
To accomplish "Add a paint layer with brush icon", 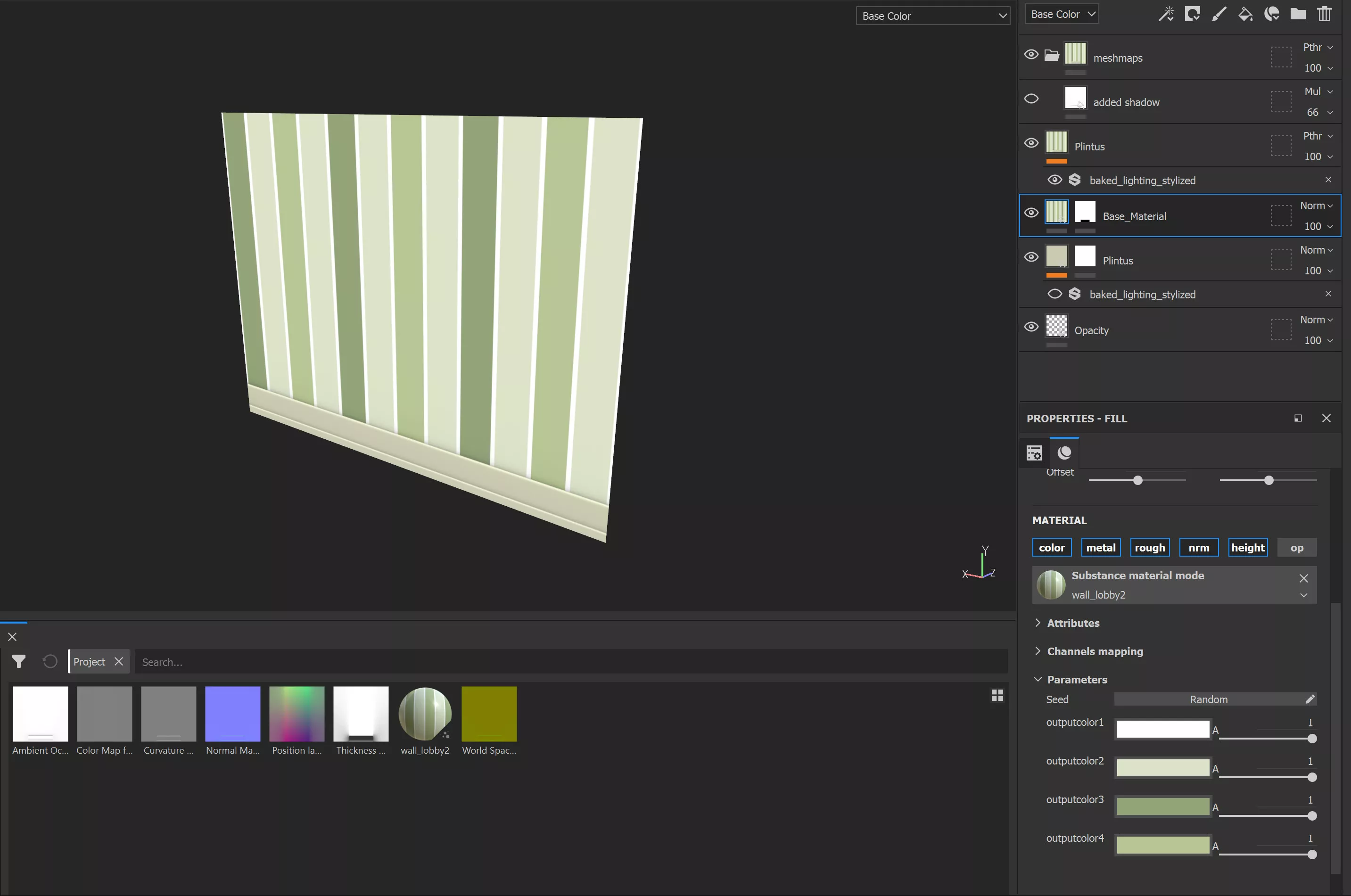I will coord(1219,14).
